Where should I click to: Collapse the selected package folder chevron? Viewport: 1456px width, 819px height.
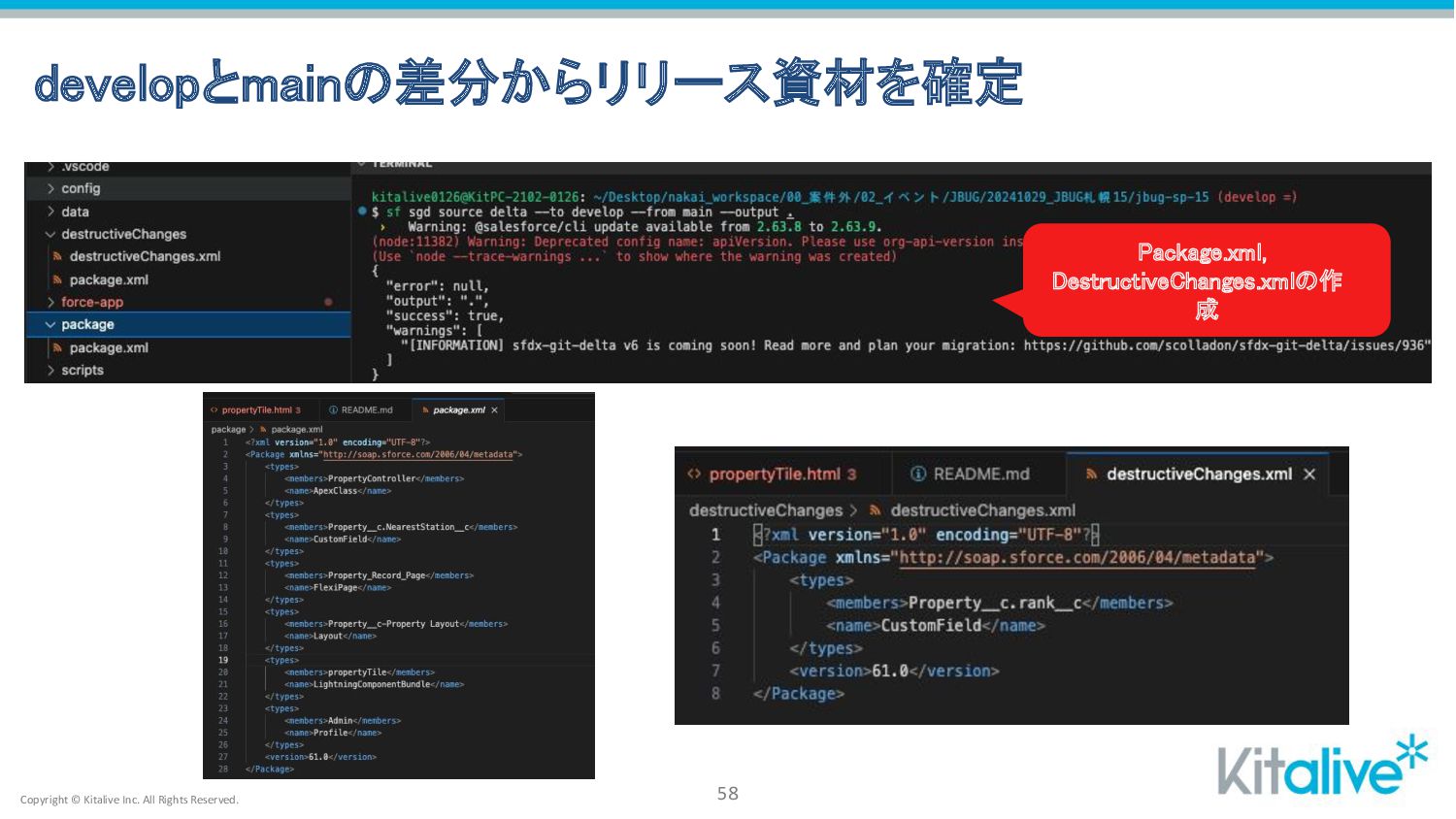(50, 324)
